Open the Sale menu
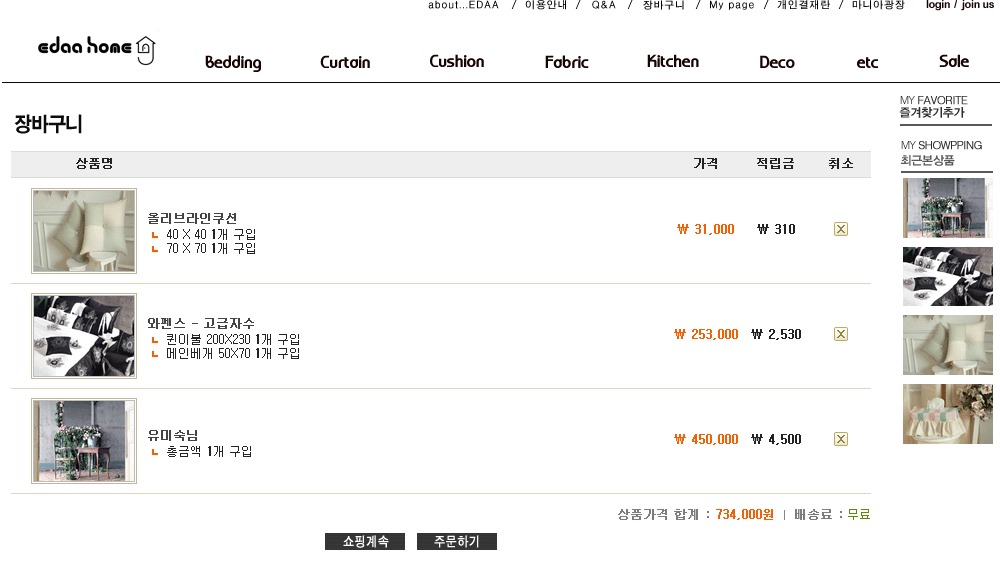Image resolution: width=1000 pixels, height=570 pixels. pos(953,61)
